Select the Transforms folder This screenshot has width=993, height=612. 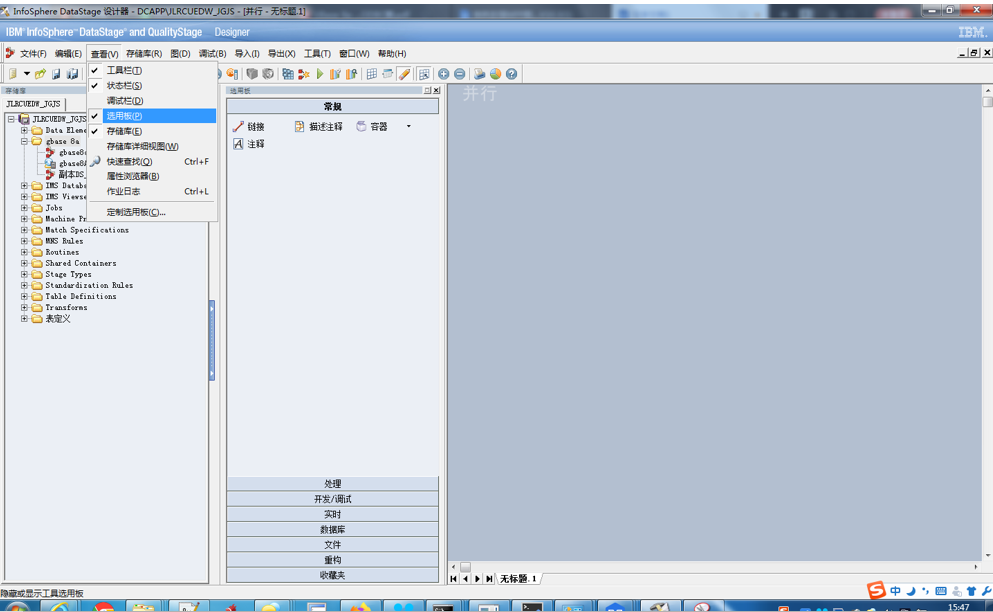66,307
